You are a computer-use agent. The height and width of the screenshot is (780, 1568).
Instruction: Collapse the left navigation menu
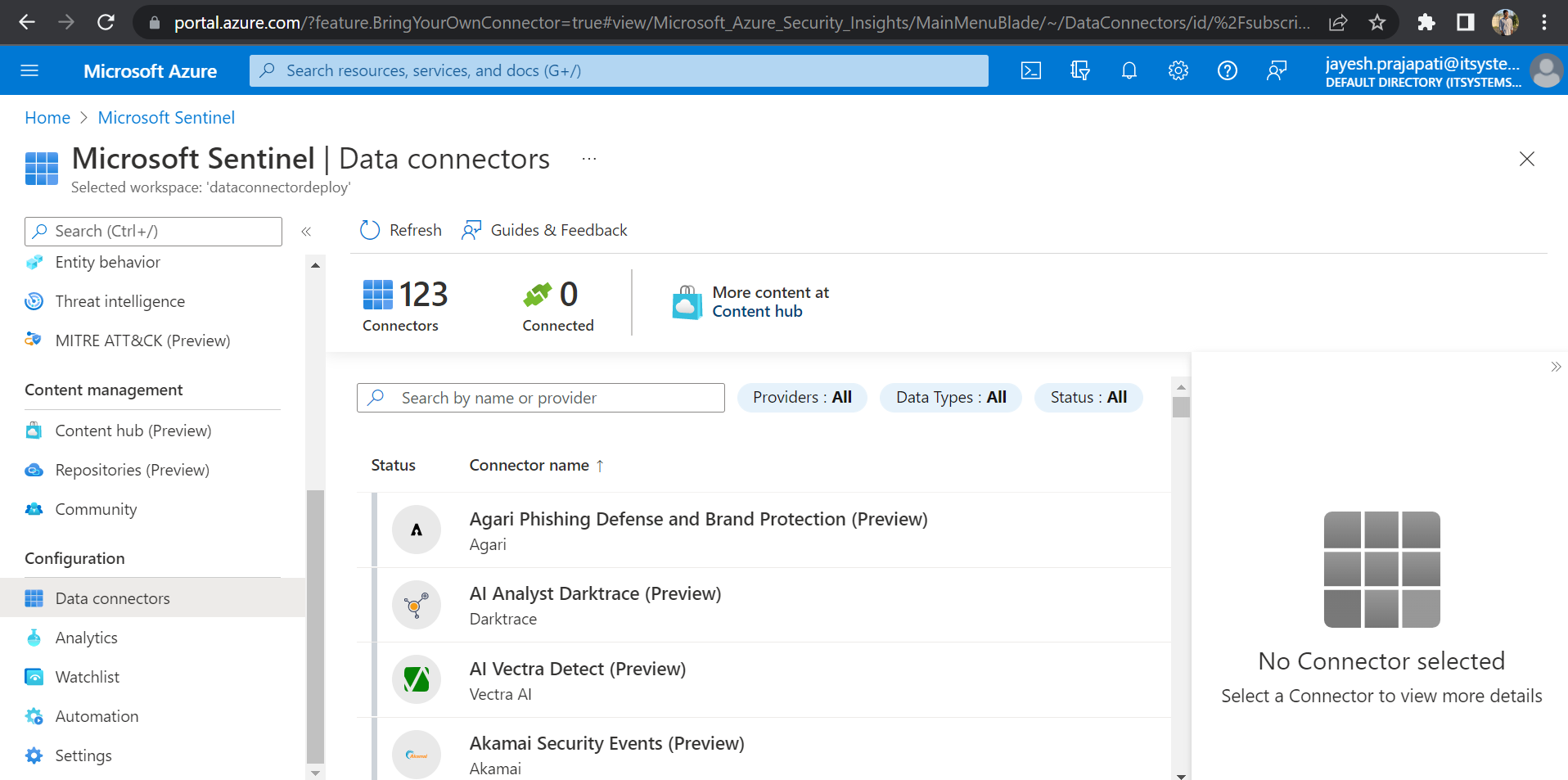(x=306, y=232)
